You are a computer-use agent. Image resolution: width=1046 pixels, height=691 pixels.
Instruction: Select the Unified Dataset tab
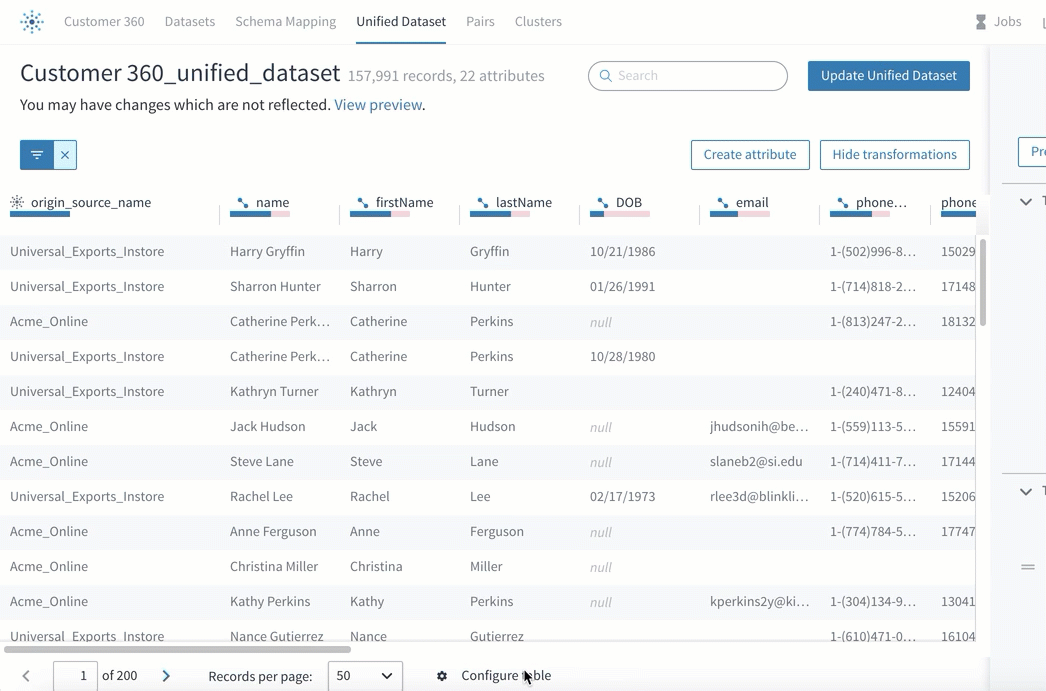coord(401,21)
